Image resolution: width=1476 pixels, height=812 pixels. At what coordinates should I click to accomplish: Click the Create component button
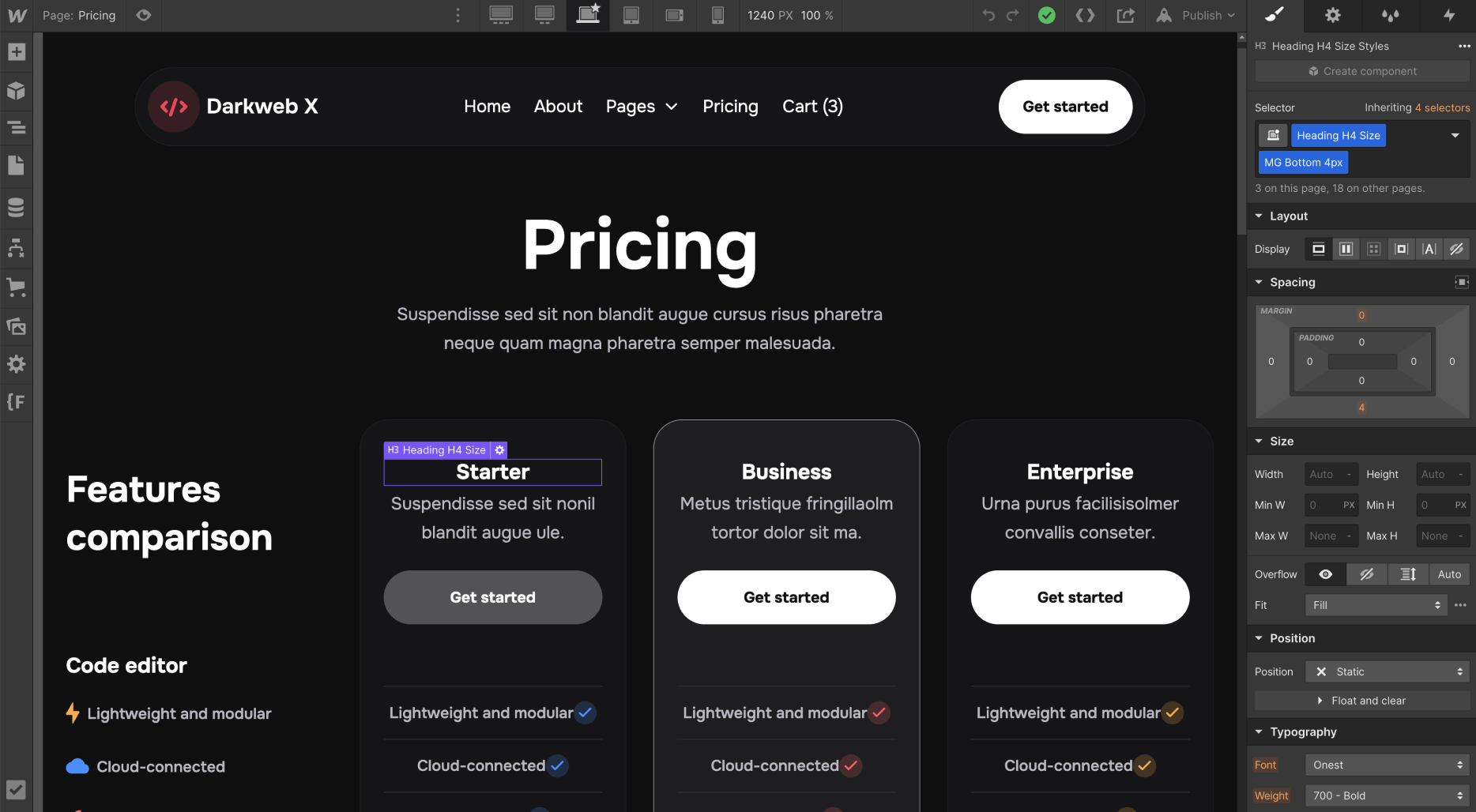pyautogui.click(x=1361, y=71)
